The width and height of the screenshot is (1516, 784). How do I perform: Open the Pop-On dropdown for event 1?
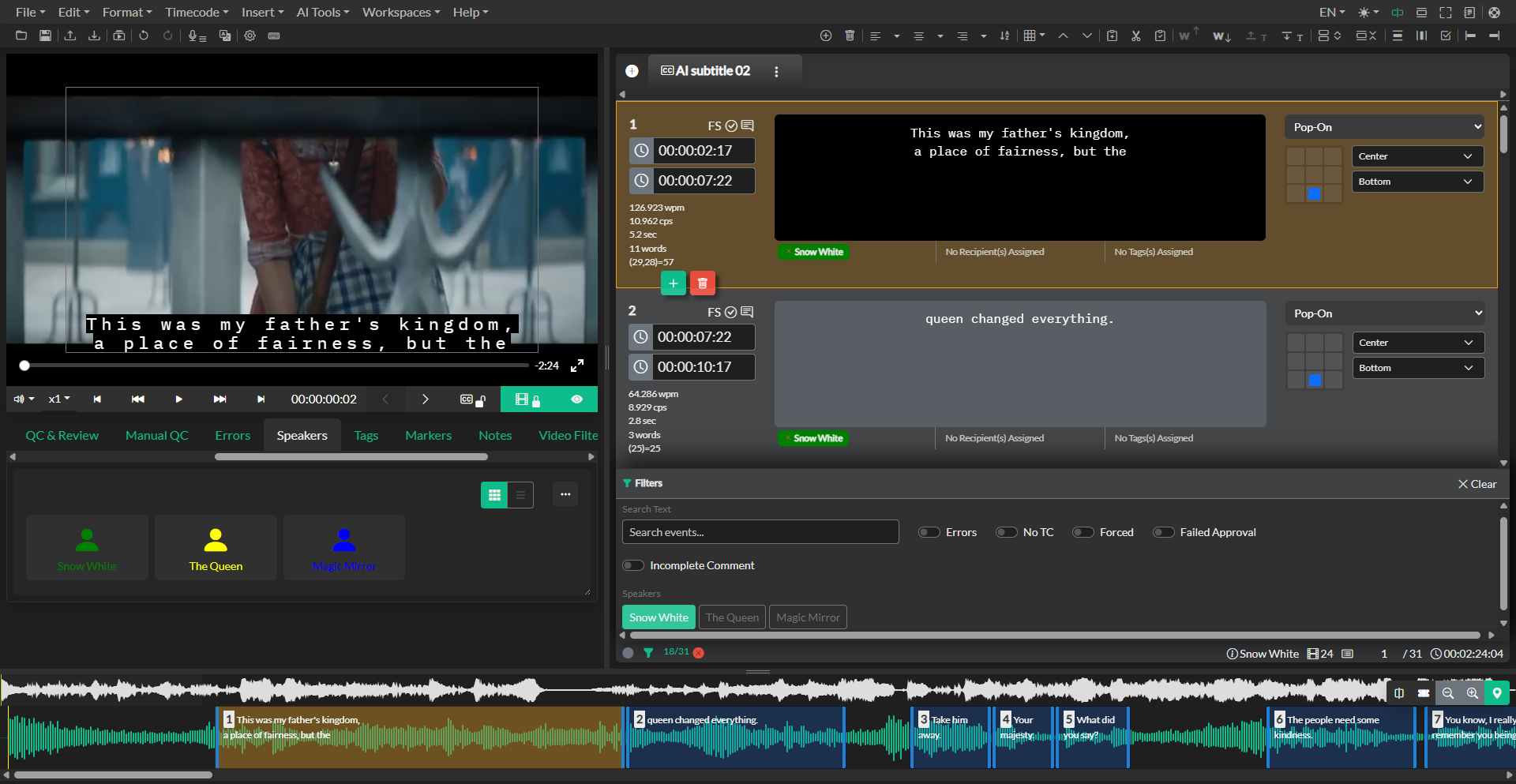(1384, 127)
